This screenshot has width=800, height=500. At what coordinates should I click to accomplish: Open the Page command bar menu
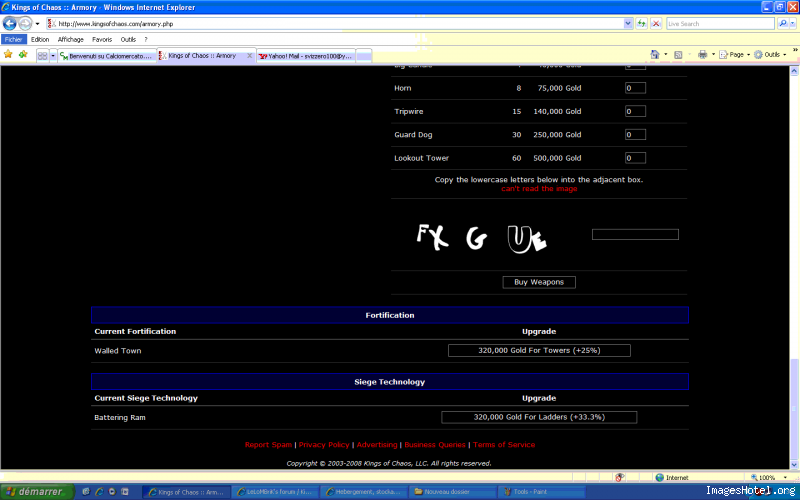735,55
